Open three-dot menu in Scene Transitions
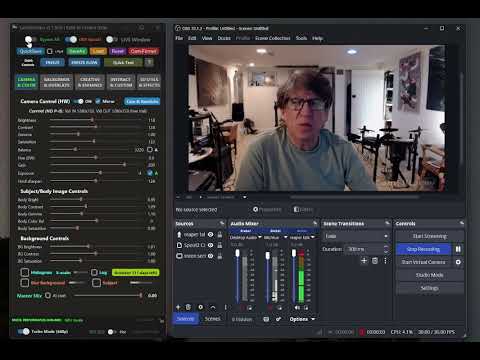480x360 pixels. click(385, 260)
